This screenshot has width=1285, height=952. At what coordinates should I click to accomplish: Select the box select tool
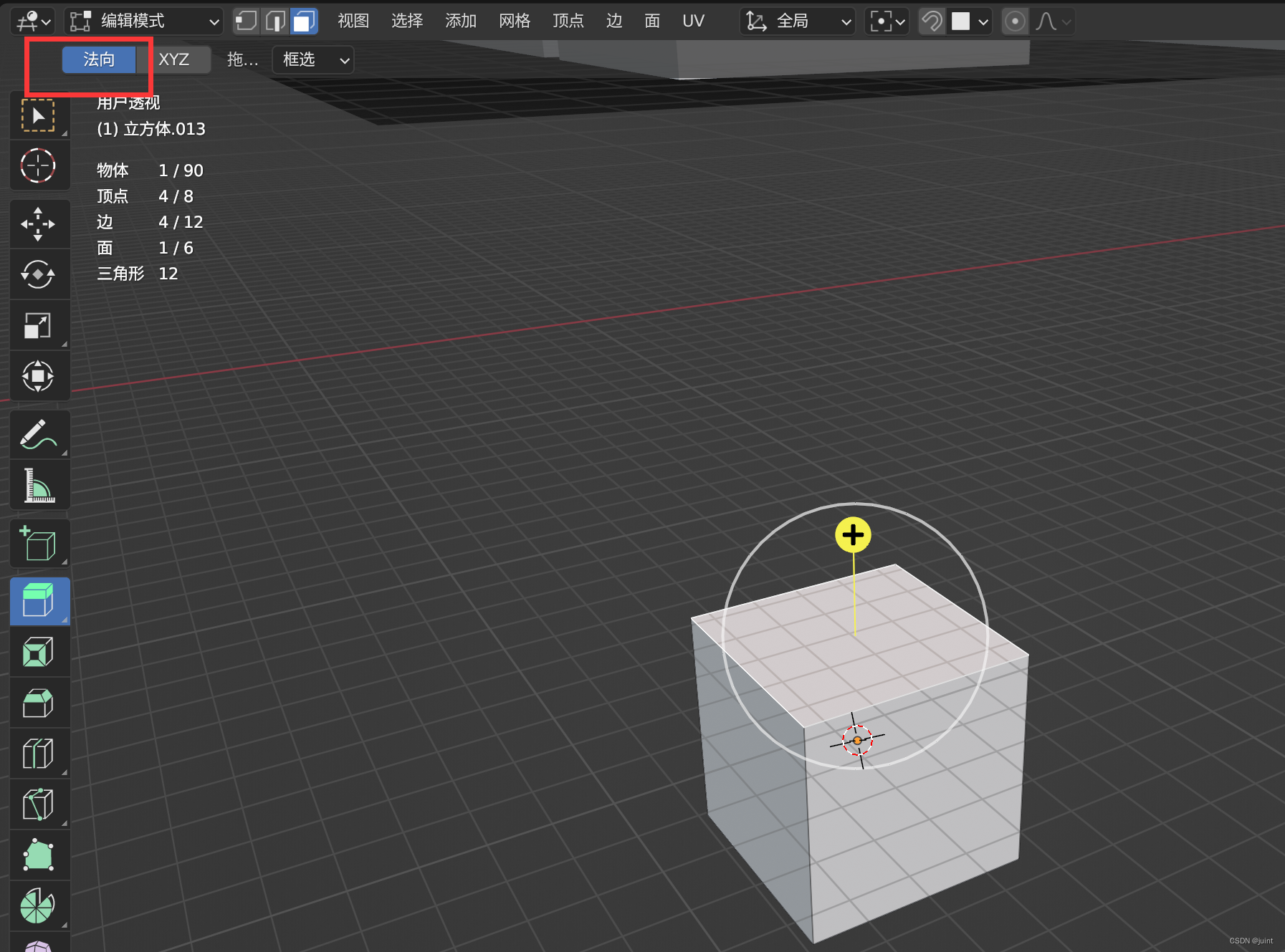(39, 115)
